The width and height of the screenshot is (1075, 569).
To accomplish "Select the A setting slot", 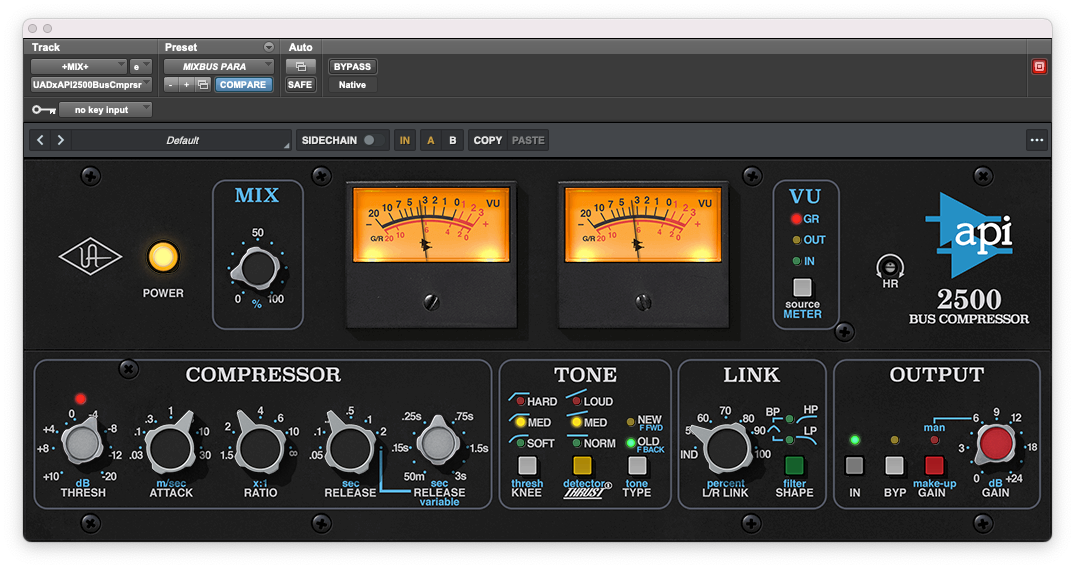I will (x=431, y=141).
